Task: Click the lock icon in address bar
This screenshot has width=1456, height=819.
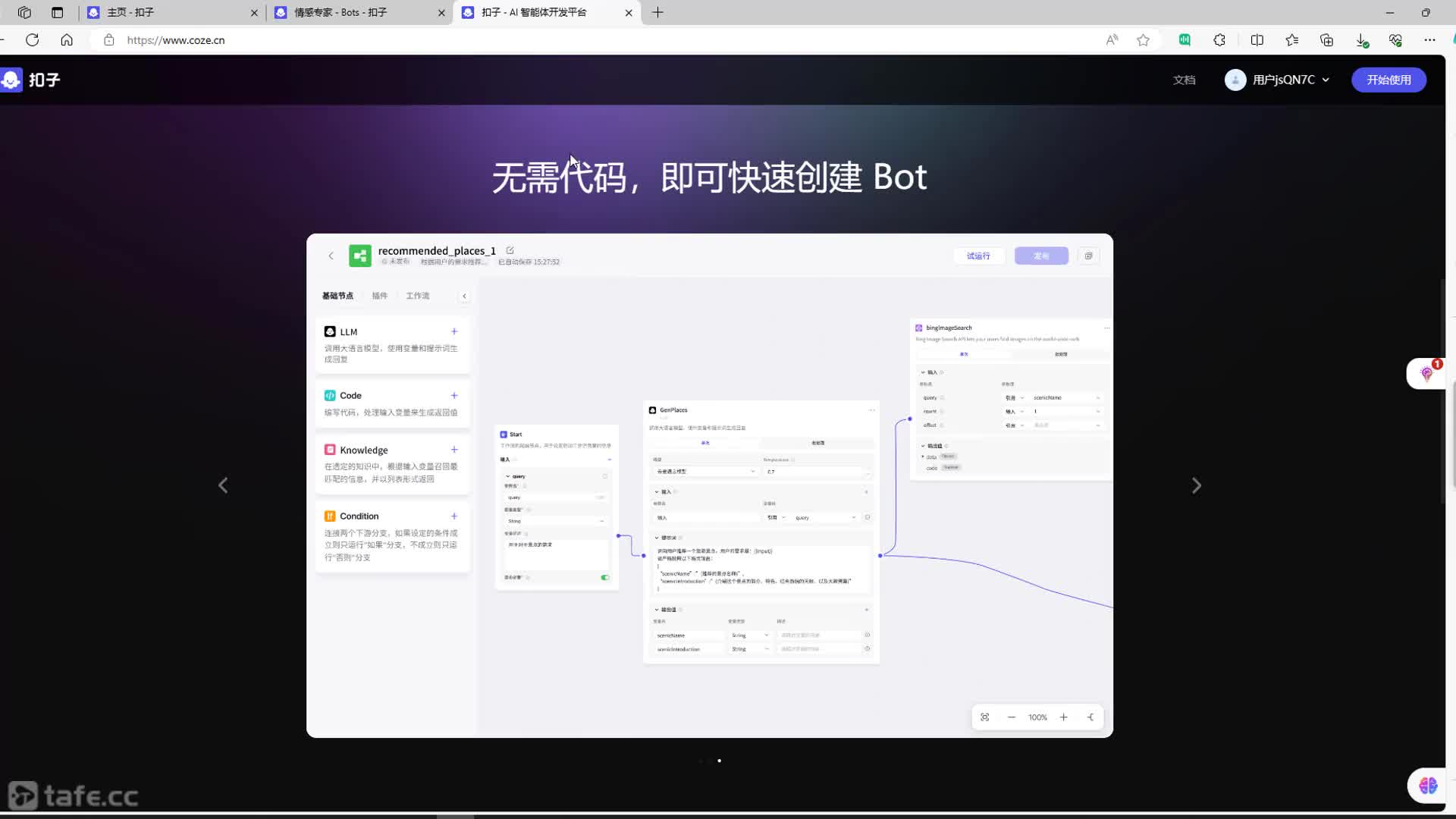Action: (x=109, y=40)
